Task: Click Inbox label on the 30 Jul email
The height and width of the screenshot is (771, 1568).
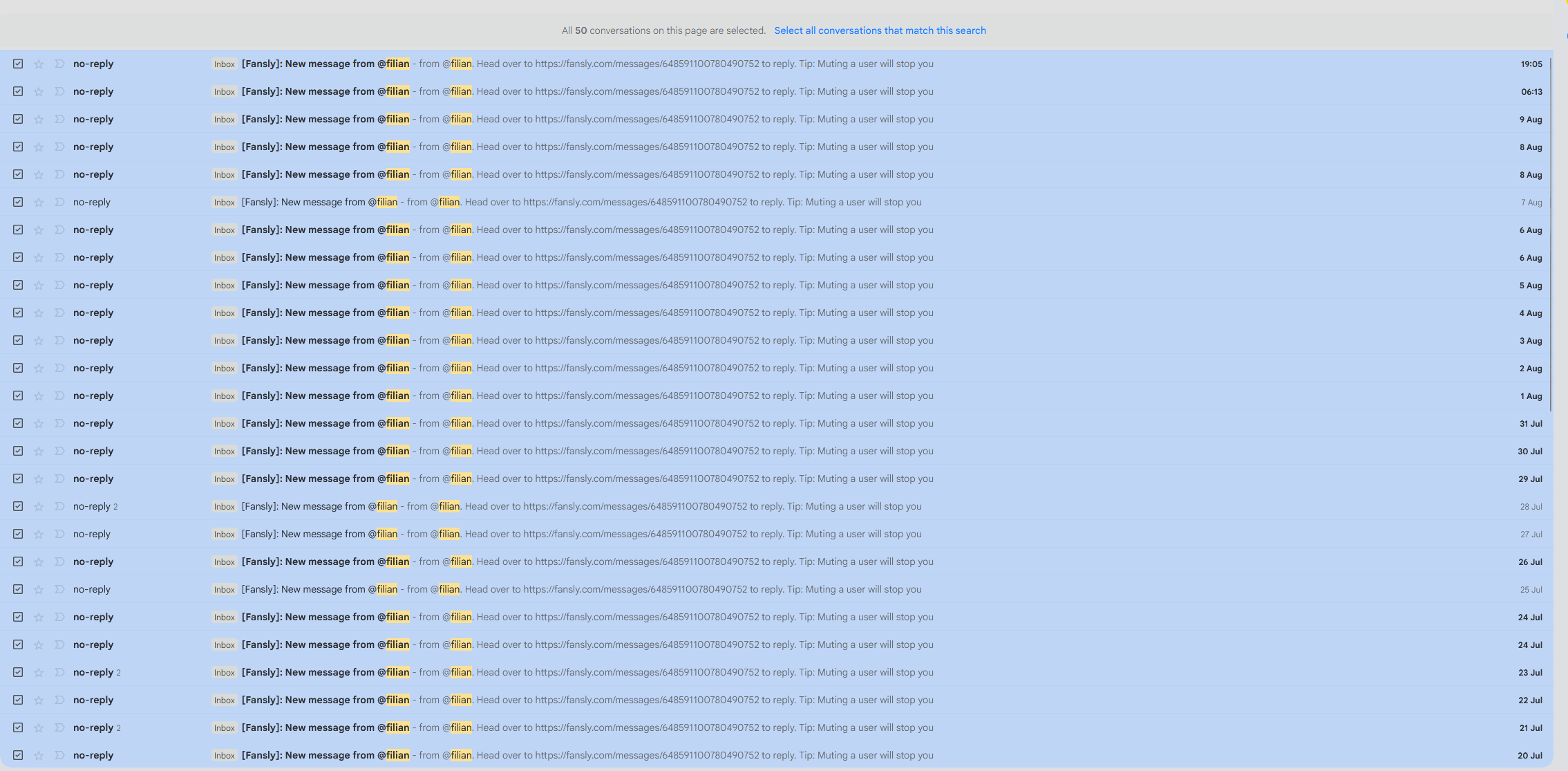Action: point(224,452)
